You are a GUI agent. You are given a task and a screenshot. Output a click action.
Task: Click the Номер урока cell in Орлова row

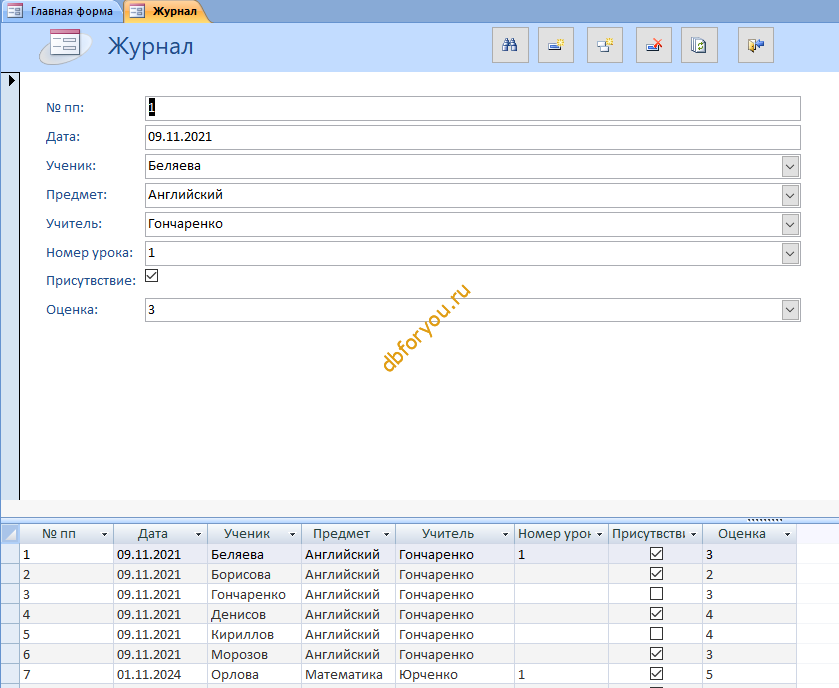pos(561,675)
